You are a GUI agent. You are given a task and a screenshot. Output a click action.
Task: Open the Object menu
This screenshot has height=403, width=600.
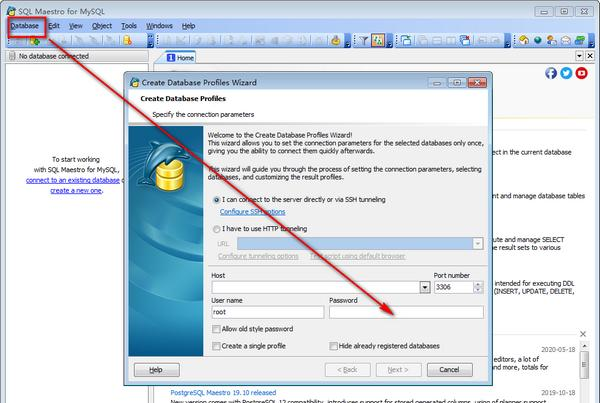(x=102, y=26)
